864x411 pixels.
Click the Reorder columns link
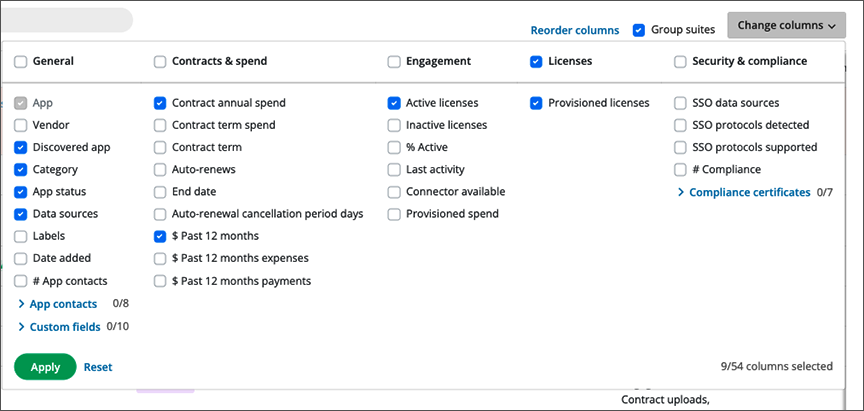click(x=574, y=30)
